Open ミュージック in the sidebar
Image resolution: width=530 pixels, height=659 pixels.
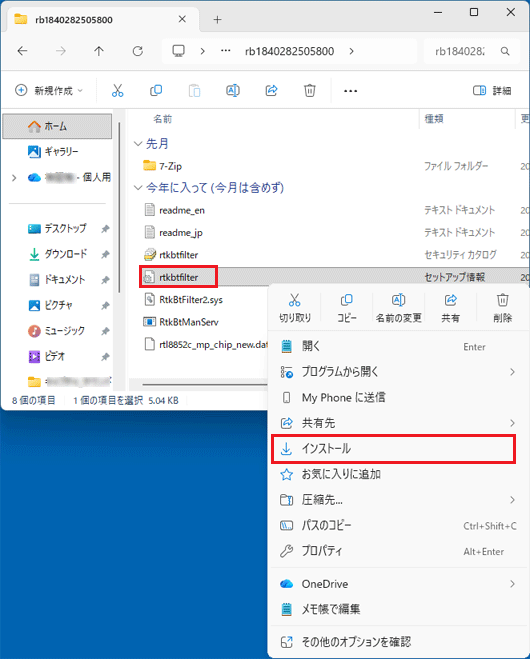[56, 331]
